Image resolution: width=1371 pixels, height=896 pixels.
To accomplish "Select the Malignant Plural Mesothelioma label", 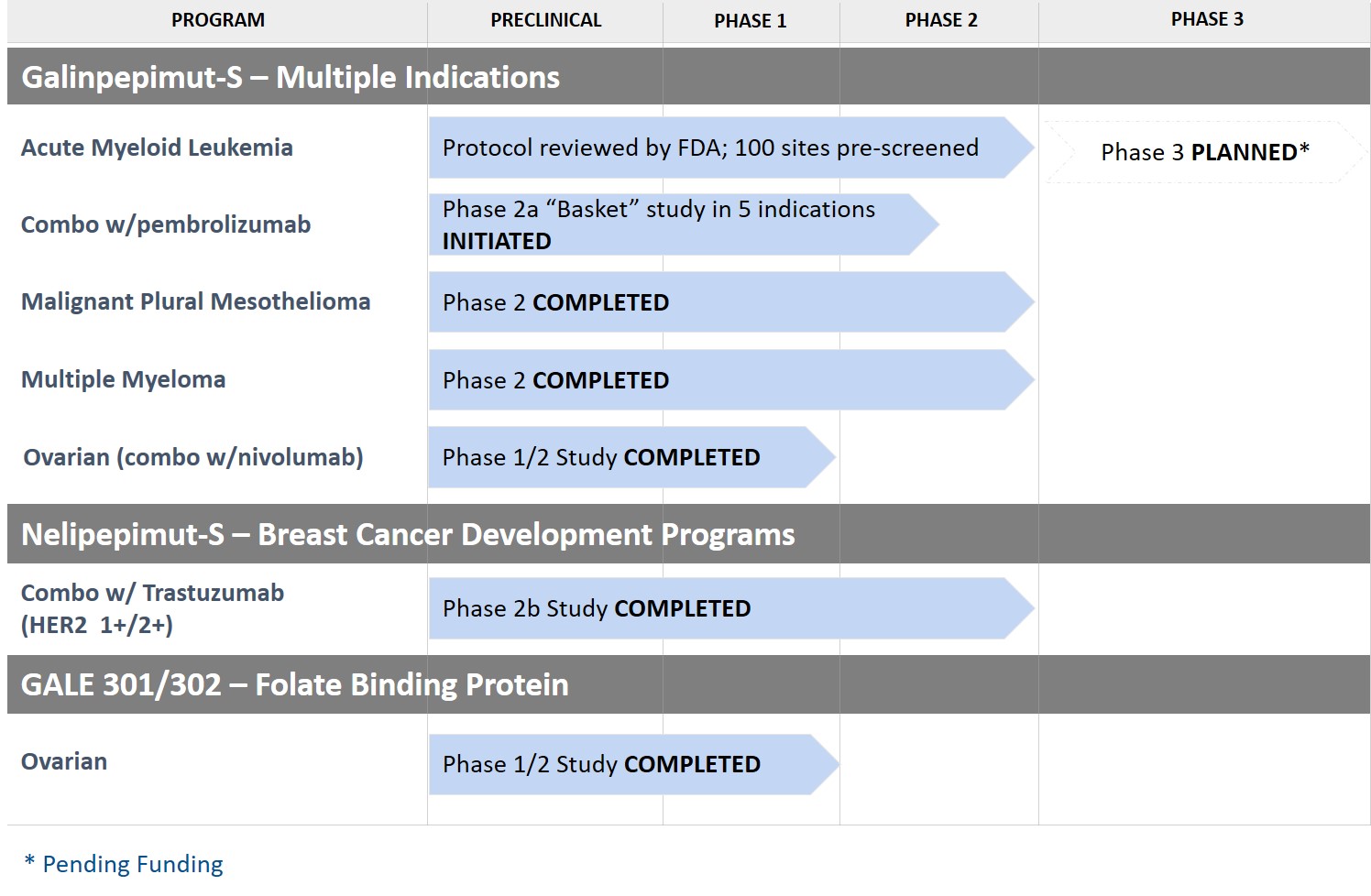I will click(x=195, y=301).
